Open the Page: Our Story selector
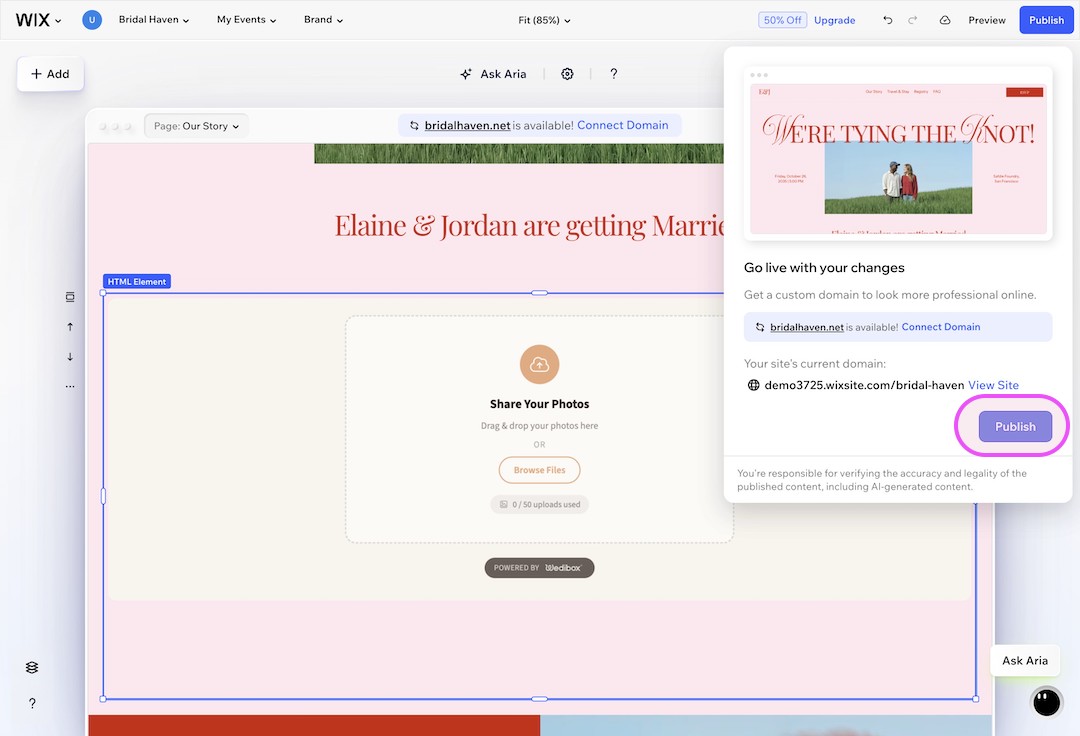 [196, 125]
